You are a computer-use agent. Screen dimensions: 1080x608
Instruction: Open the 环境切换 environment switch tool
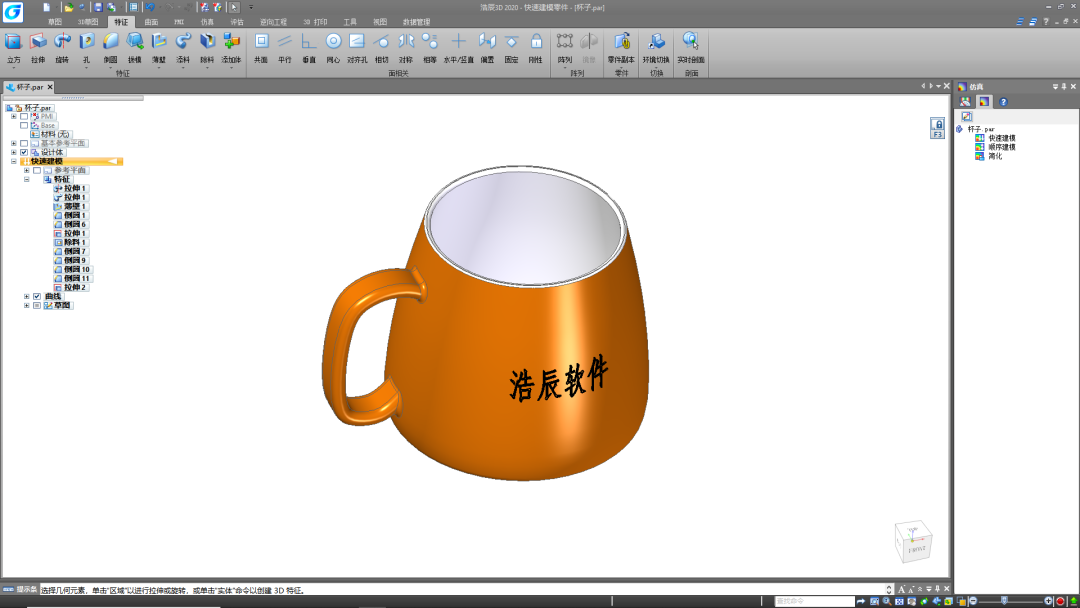click(656, 48)
